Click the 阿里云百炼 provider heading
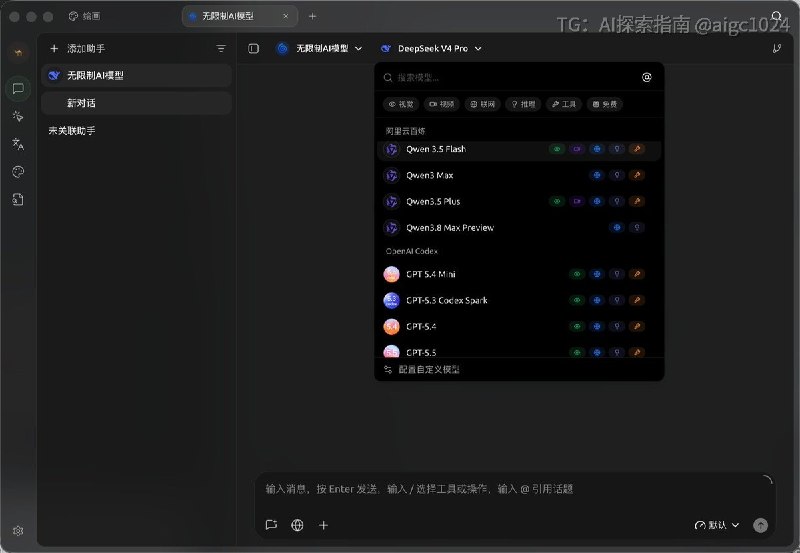 [x=405, y=131]
